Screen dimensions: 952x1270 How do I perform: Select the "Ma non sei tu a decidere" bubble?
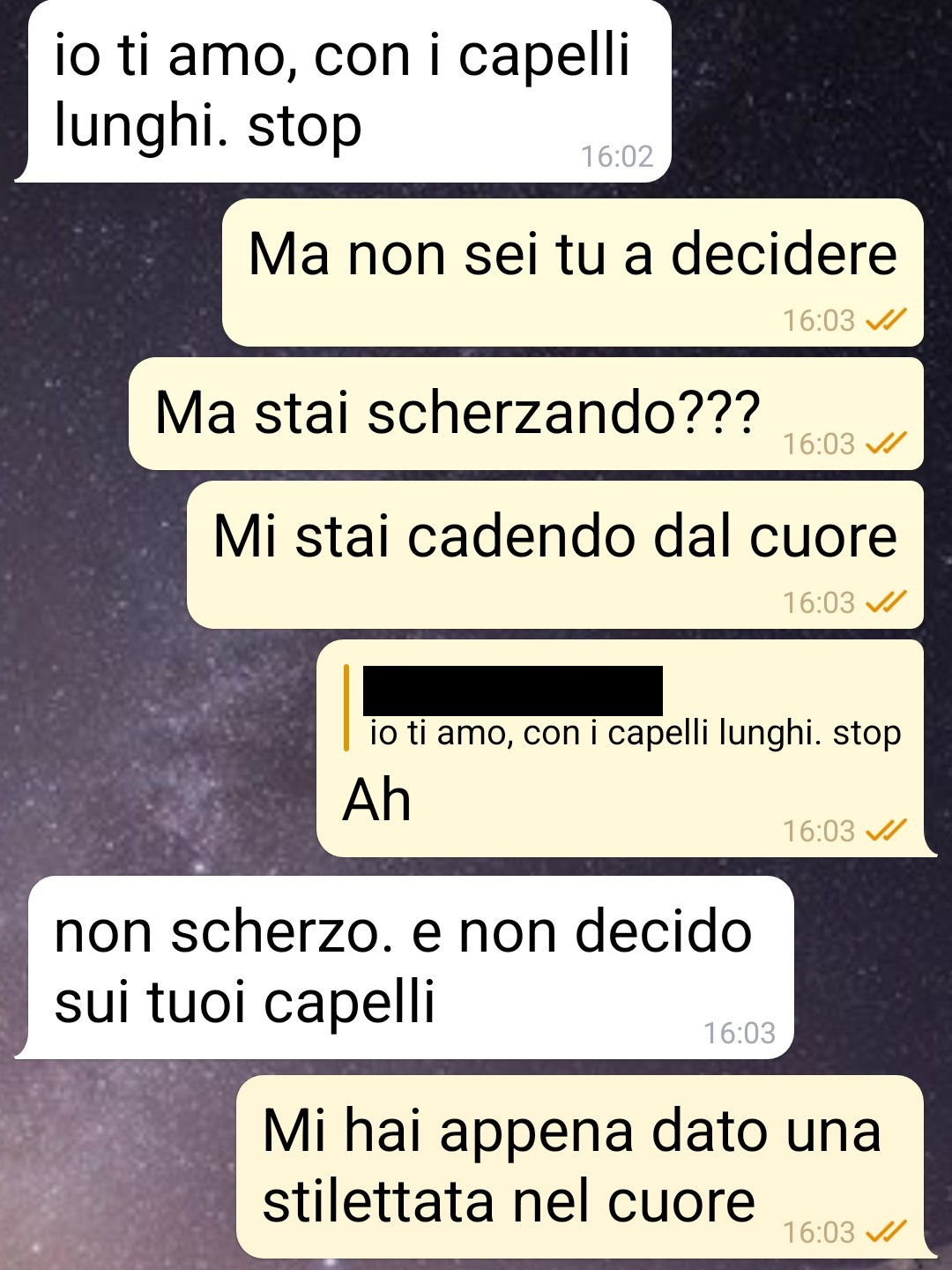click(x=573, y=273)
